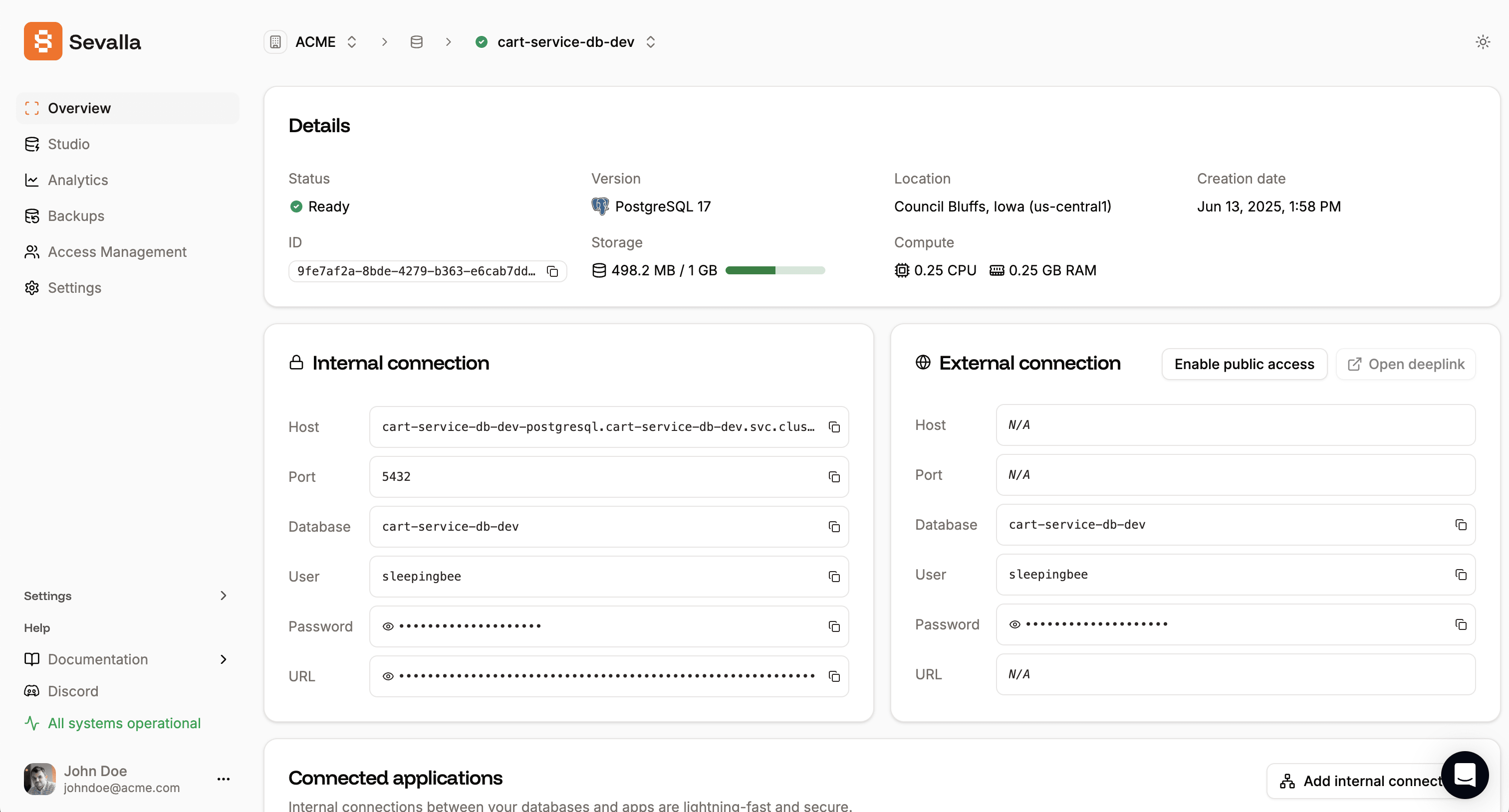Copy internal port 5432

click(833, 476)
